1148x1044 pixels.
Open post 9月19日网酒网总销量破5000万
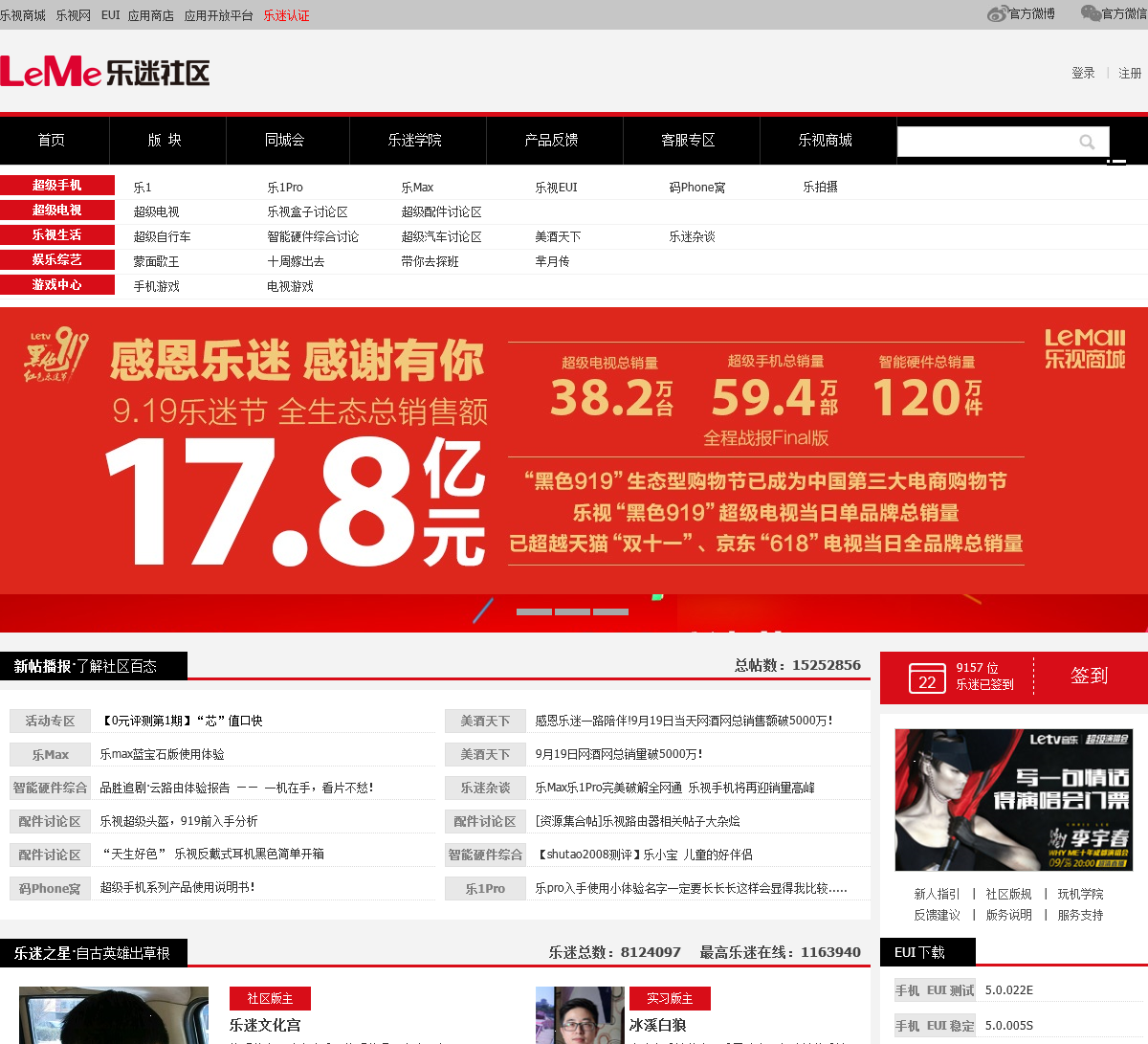click(x=620, y=755)
